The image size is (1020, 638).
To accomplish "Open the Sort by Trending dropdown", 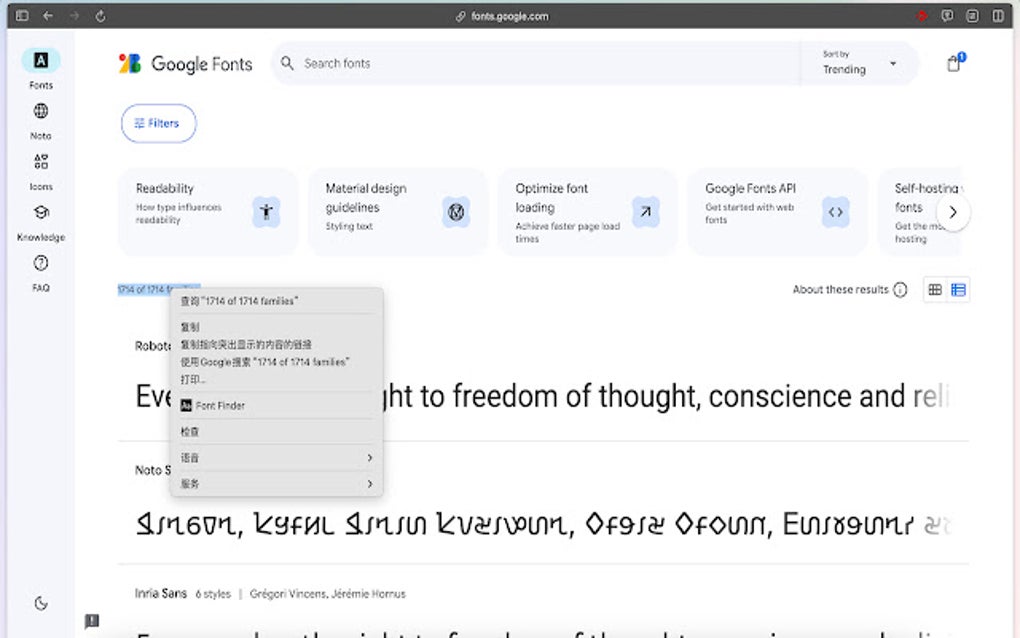I will (858, 63).
